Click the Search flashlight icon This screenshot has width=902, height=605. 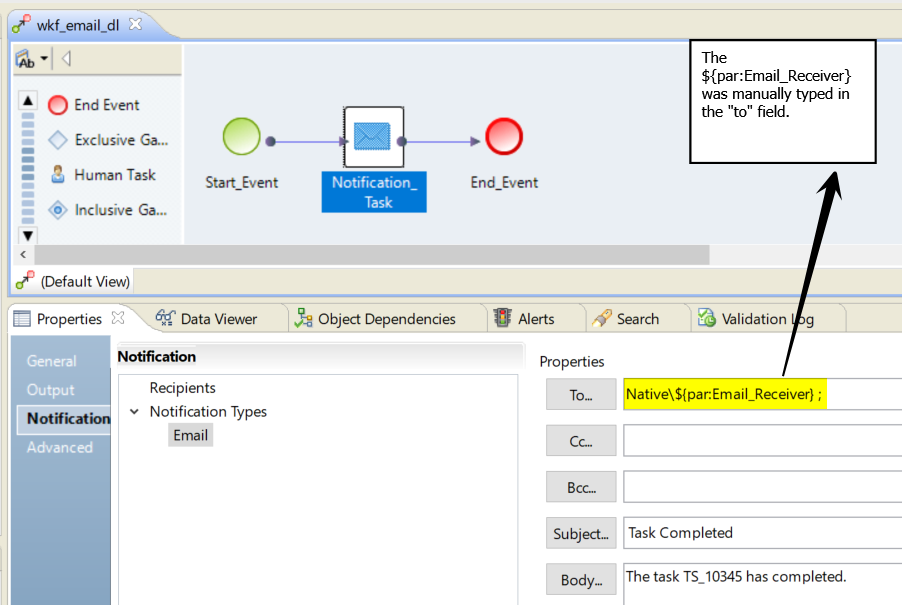tap(602, 318)
